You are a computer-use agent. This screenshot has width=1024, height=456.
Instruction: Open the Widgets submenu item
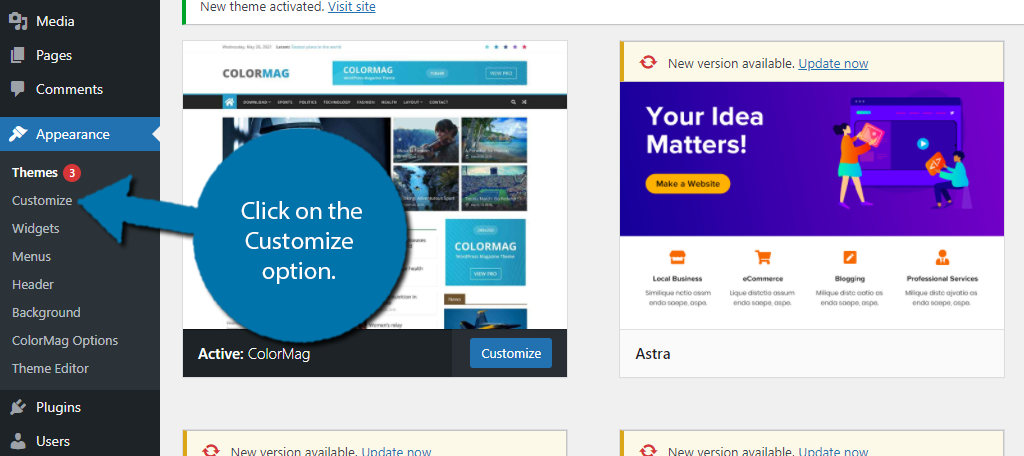point(35,229)
